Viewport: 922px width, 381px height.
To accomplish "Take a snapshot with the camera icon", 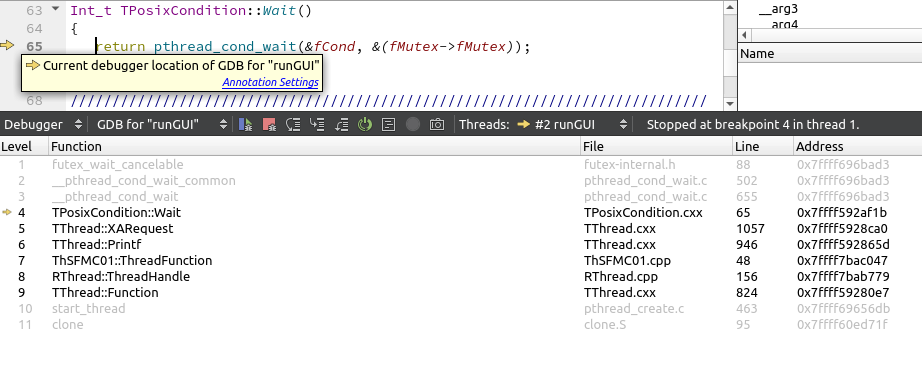I will [437, 125].
